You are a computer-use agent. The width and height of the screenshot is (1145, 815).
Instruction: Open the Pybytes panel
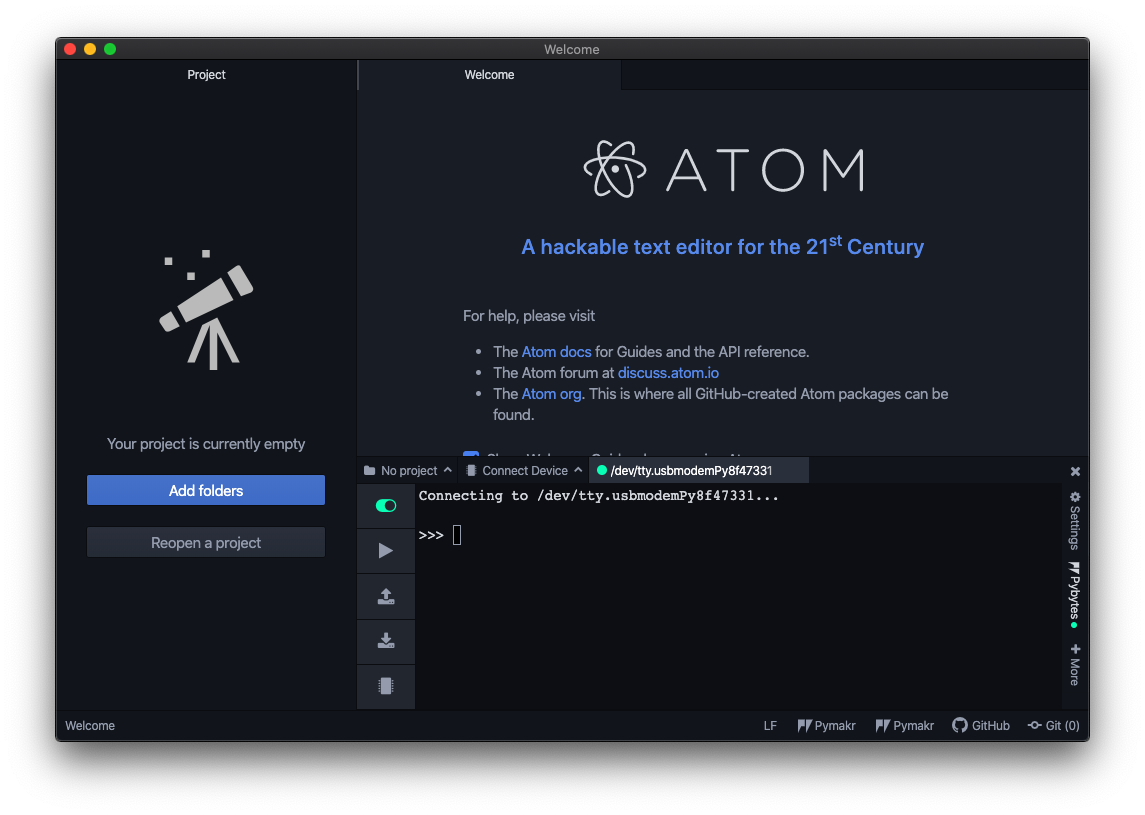click(x=1074, y=597)
